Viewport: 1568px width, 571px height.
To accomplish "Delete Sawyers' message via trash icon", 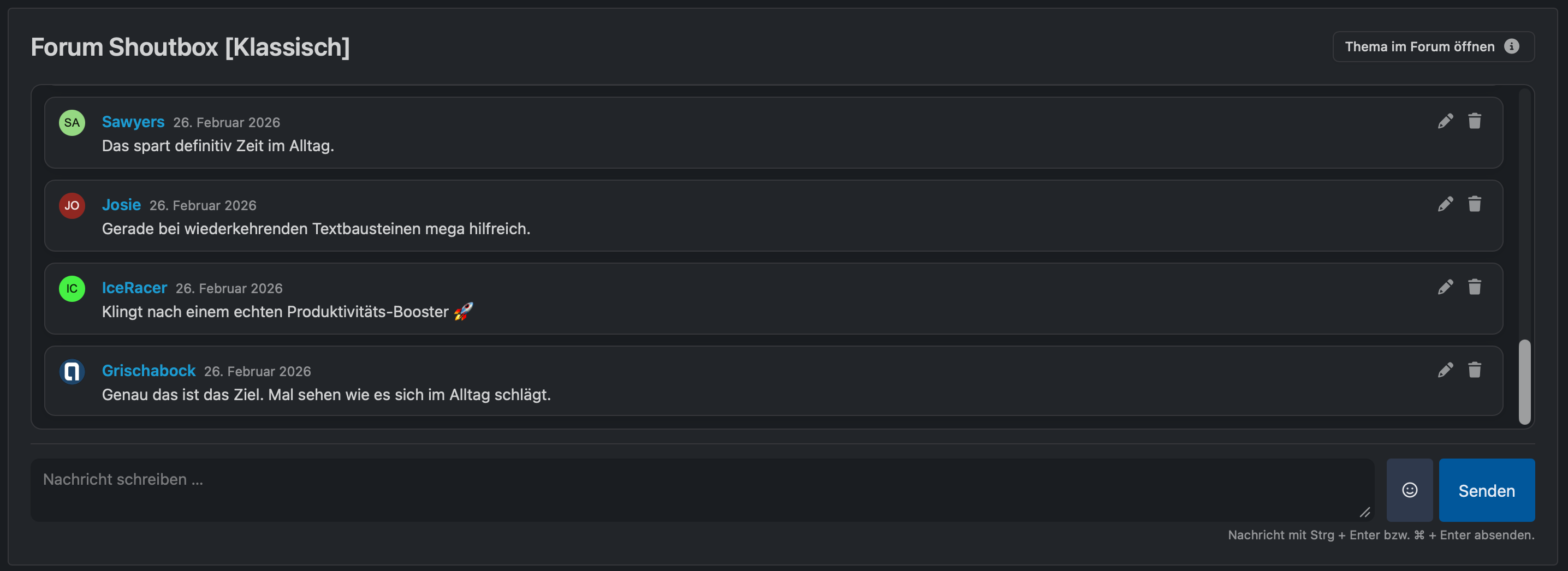I will [1474, 121].
